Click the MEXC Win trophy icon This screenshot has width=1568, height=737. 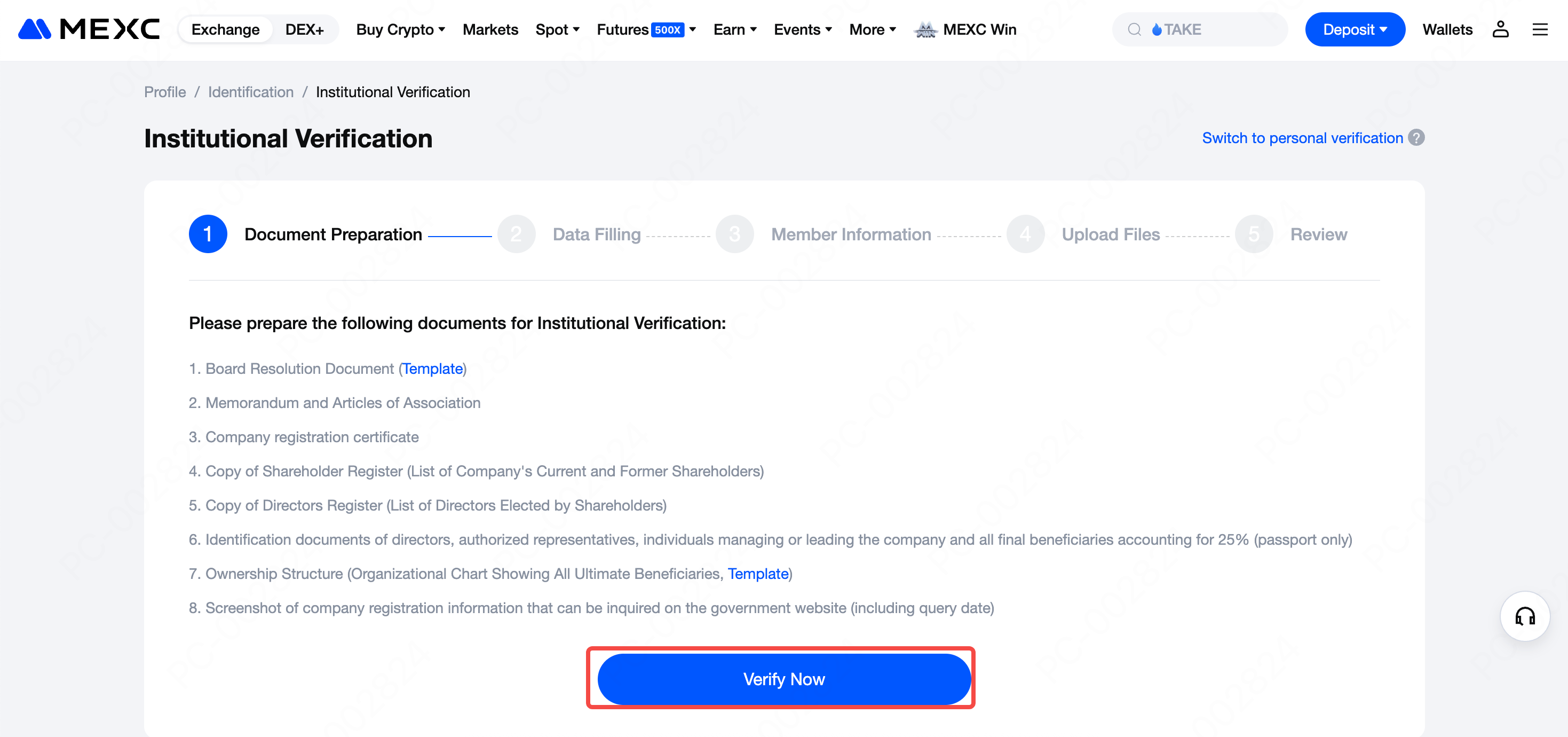tap(925, 29)
